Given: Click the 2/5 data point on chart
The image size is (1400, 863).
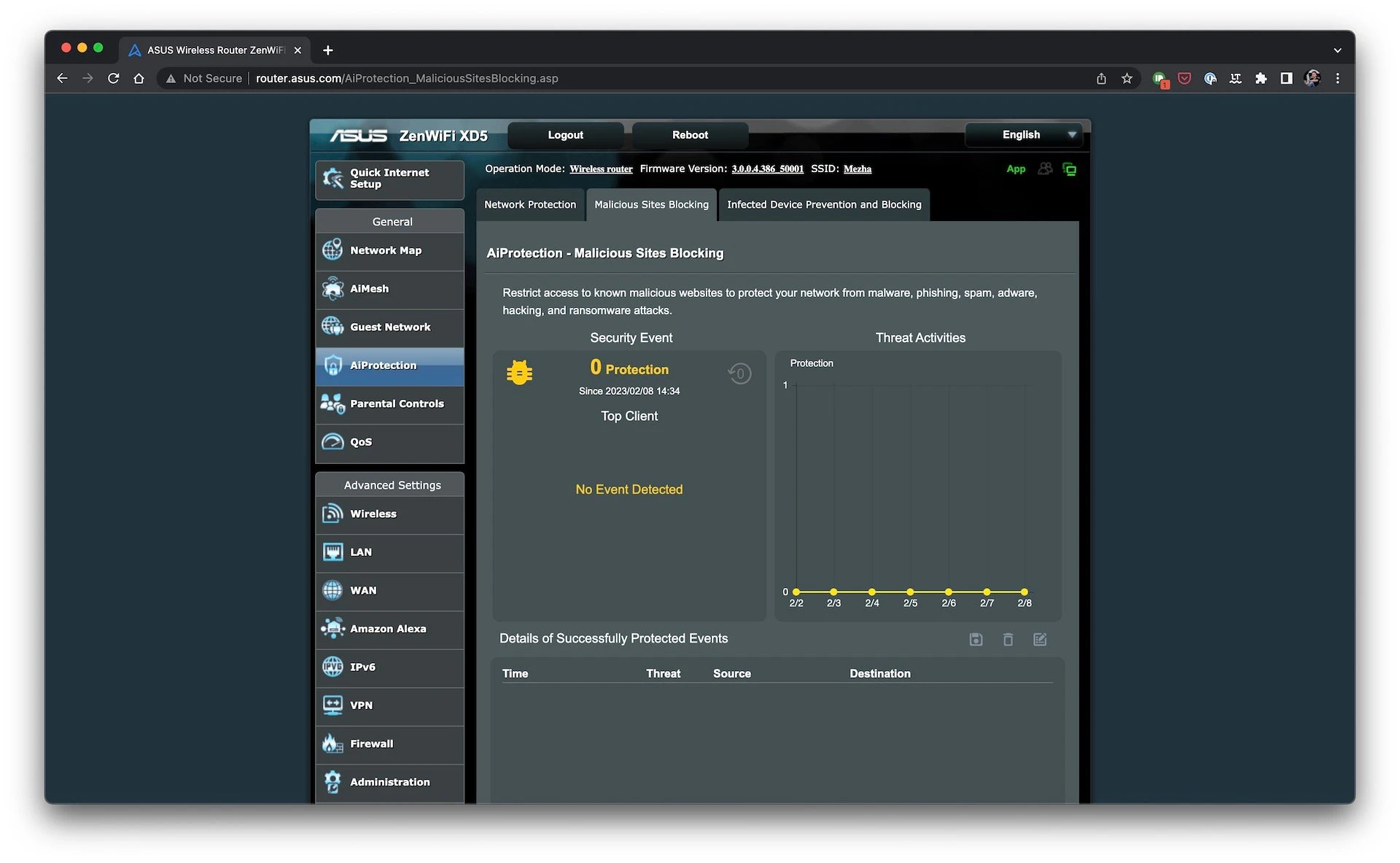Looking at the screenshot, I should pyautogui.click(x=910, y=592).
